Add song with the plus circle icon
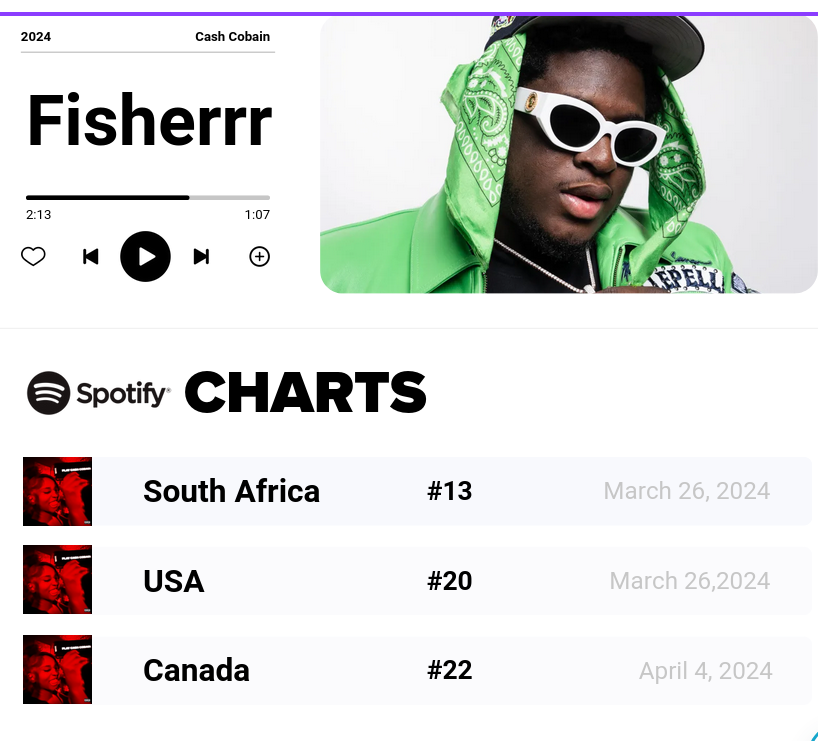Screen dimensions: 818x741 [x=259, y=256]
